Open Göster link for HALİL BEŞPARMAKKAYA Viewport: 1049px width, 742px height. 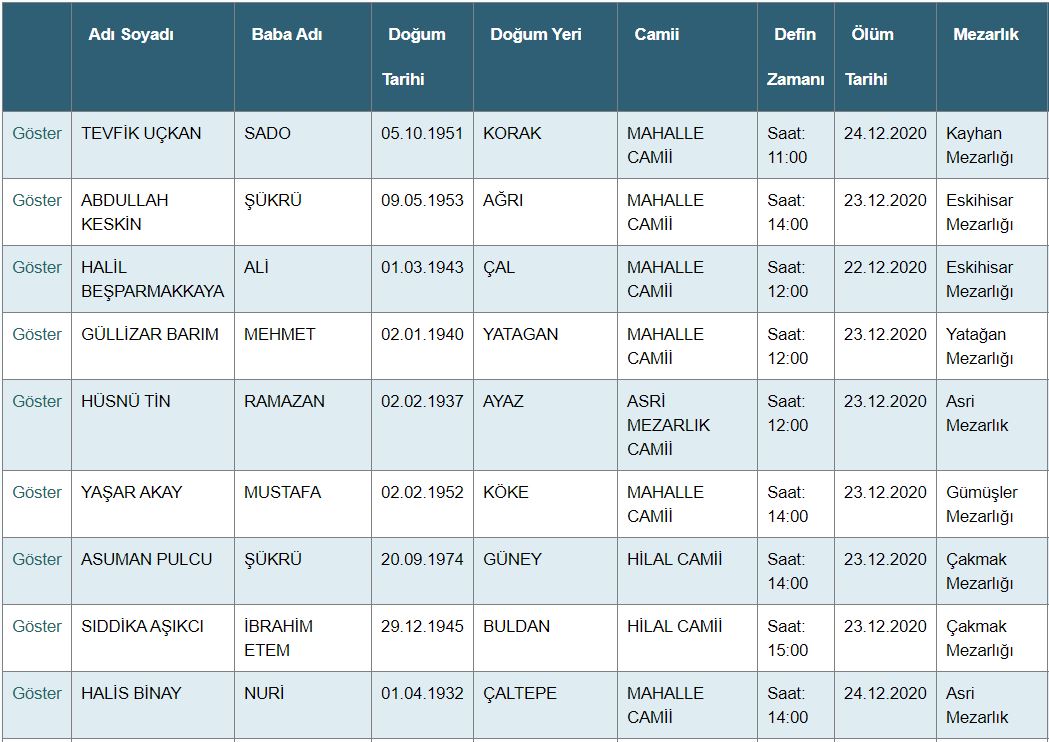[37, 267]
